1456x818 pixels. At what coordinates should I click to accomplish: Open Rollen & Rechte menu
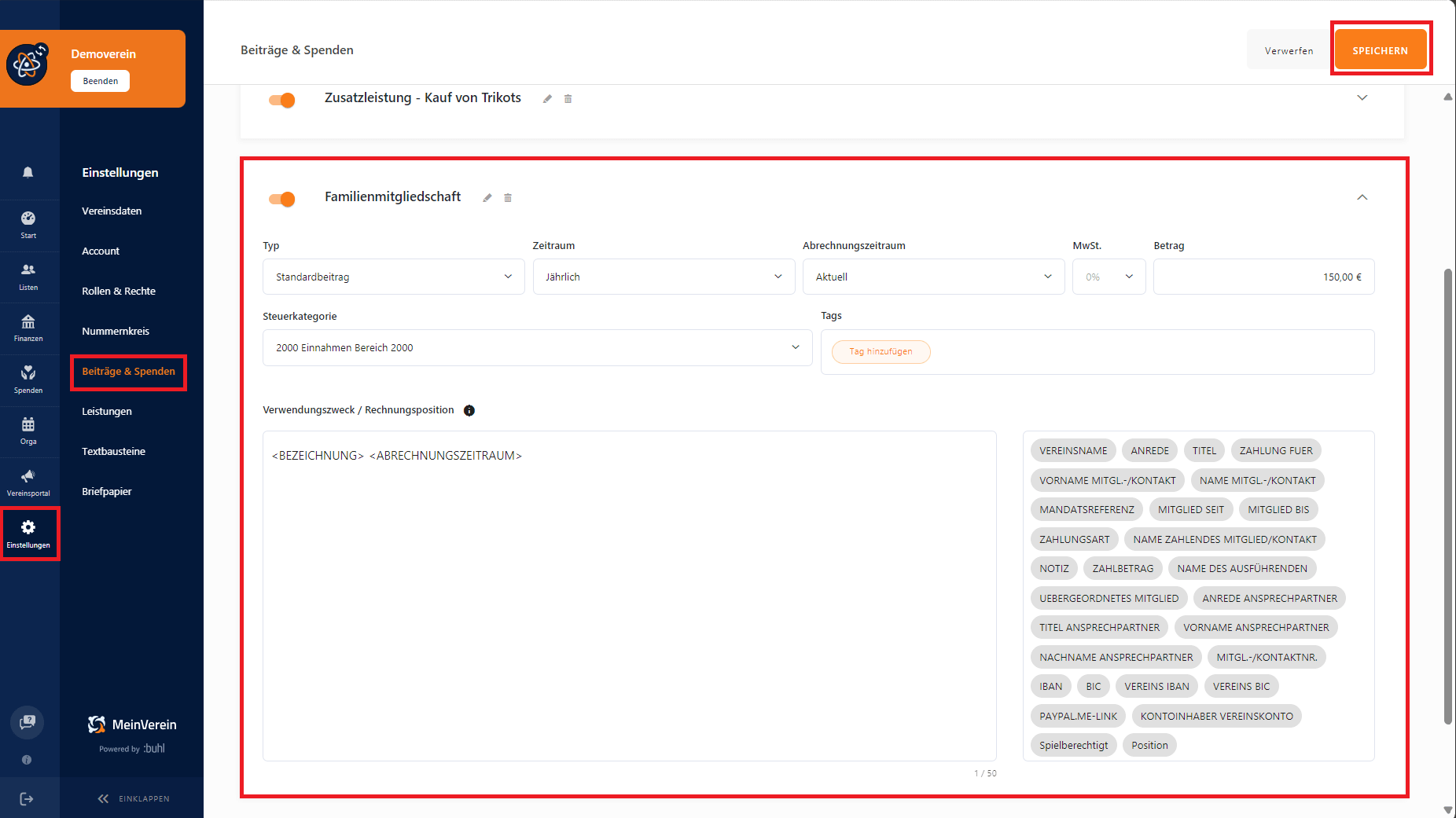tap(119, 291)
